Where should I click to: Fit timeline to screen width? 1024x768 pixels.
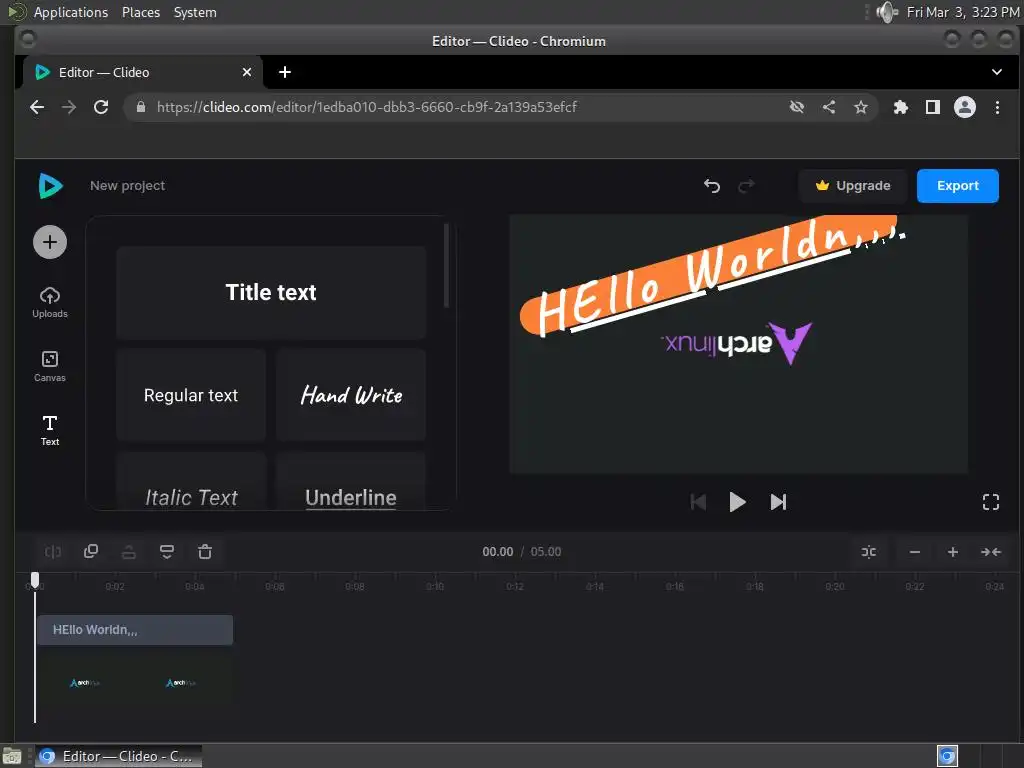[x=991, y=552]
